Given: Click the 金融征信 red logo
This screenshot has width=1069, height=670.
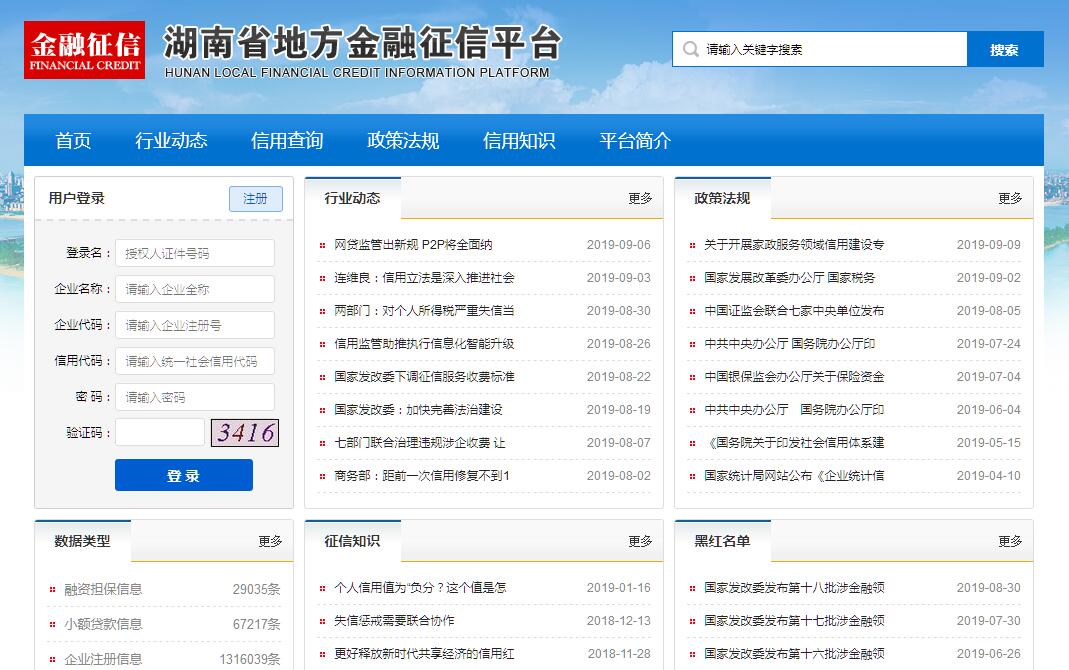Looking at the screenshot, I should pos(84,50).
